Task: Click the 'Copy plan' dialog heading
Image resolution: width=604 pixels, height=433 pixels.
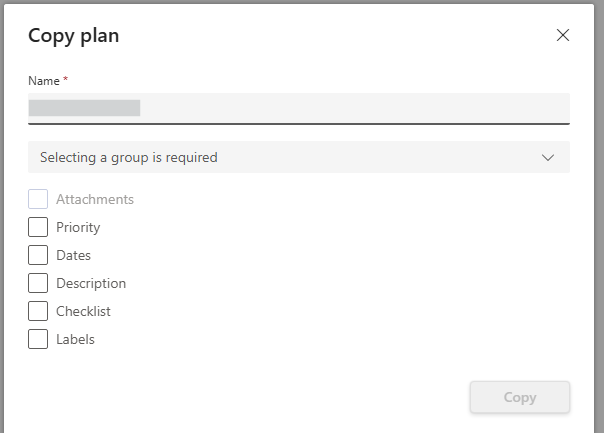Action: (74, 36)
